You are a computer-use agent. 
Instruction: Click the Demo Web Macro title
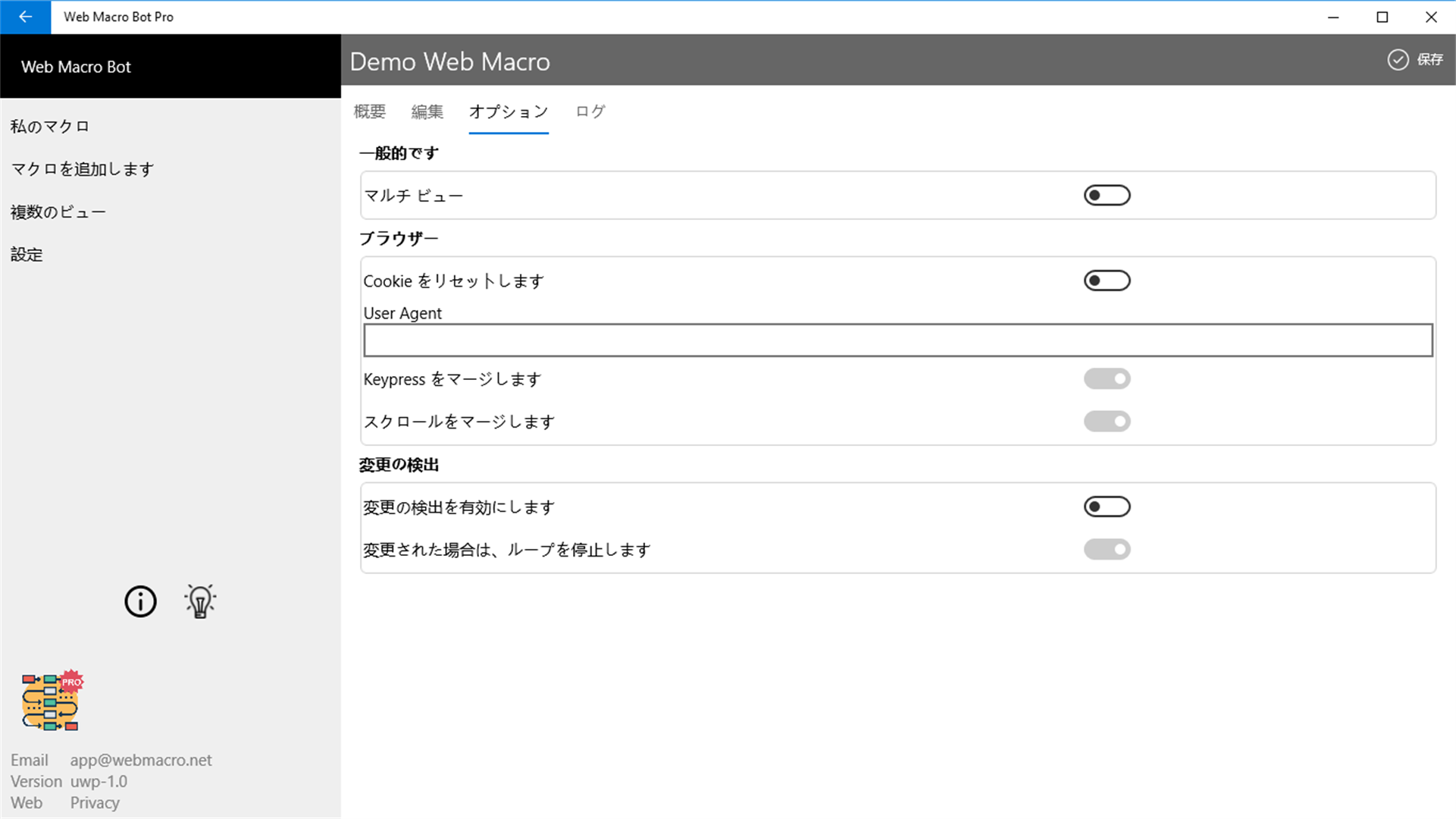click(450, 61)
